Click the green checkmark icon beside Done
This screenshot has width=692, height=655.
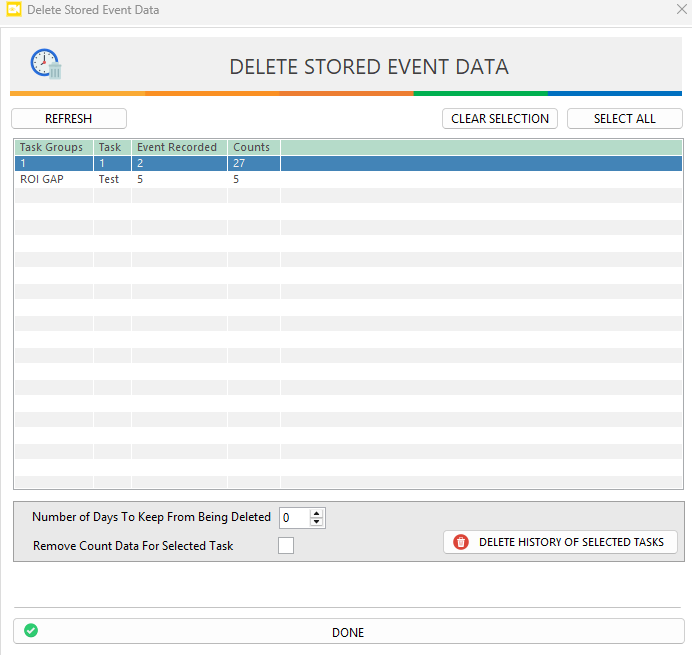[31, 631]
